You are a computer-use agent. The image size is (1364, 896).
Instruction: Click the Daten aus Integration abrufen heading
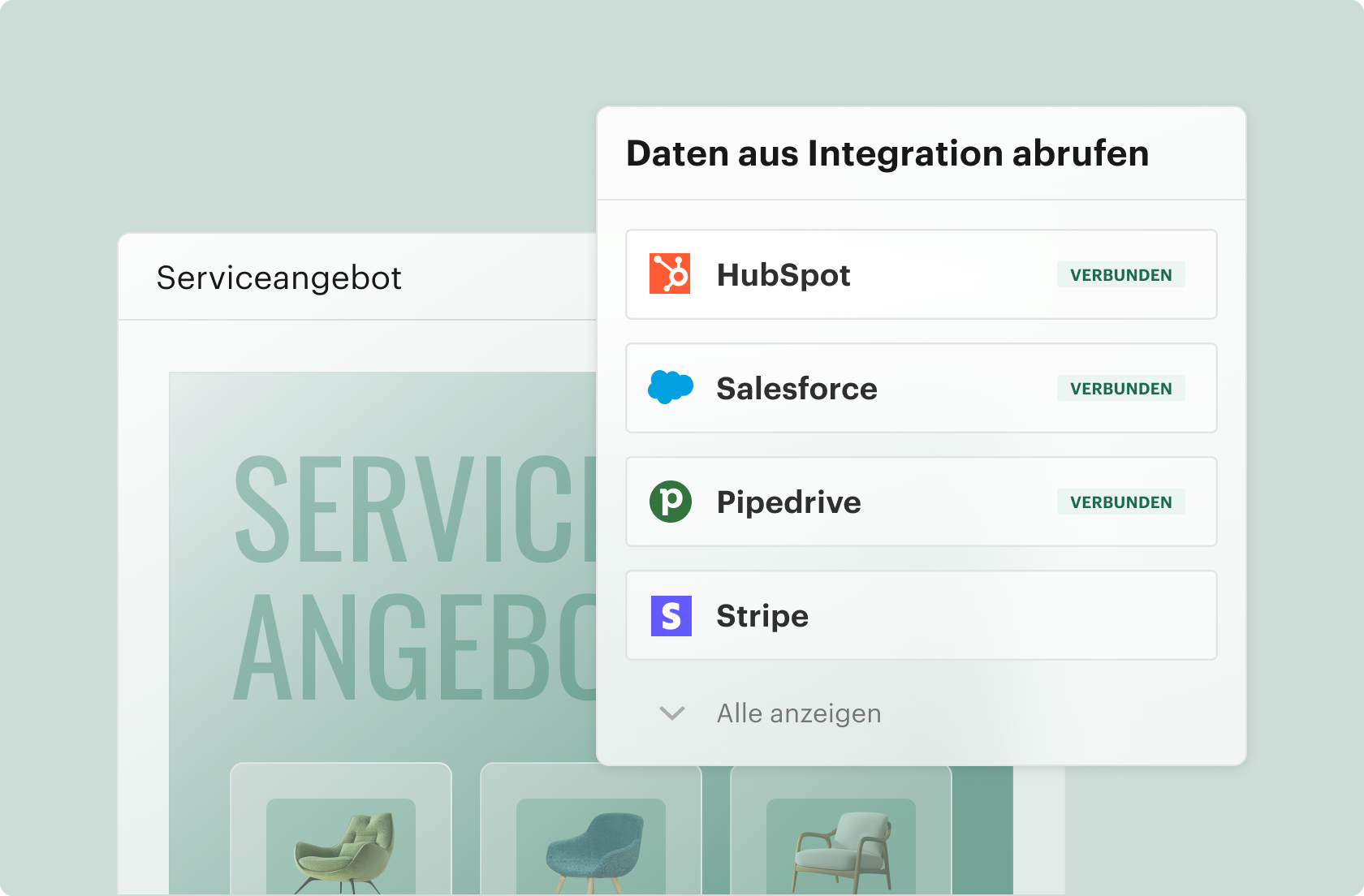[887, 153]
